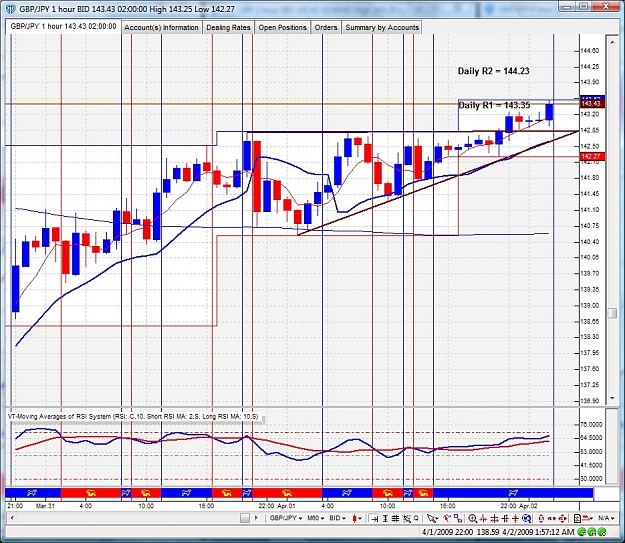Image resolution: width=625 pixels, height=543 pixels.
Task: Click the 'Daily R2 = 144.23' chart label
Action: (493, 71)
